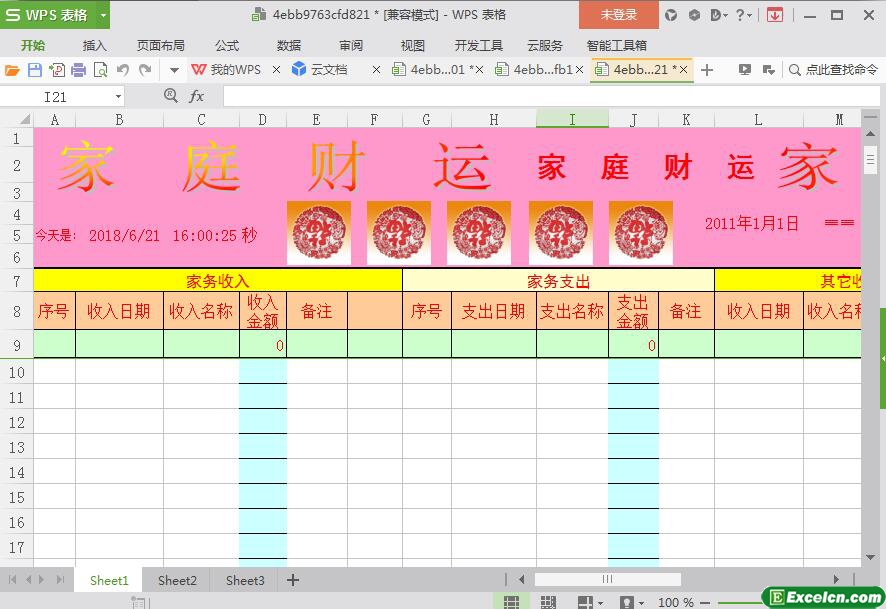The width and height of the screenshot is (886, 609).
Task: Click the Save icon in quick toolbar
Action: [x=35, y=70]
